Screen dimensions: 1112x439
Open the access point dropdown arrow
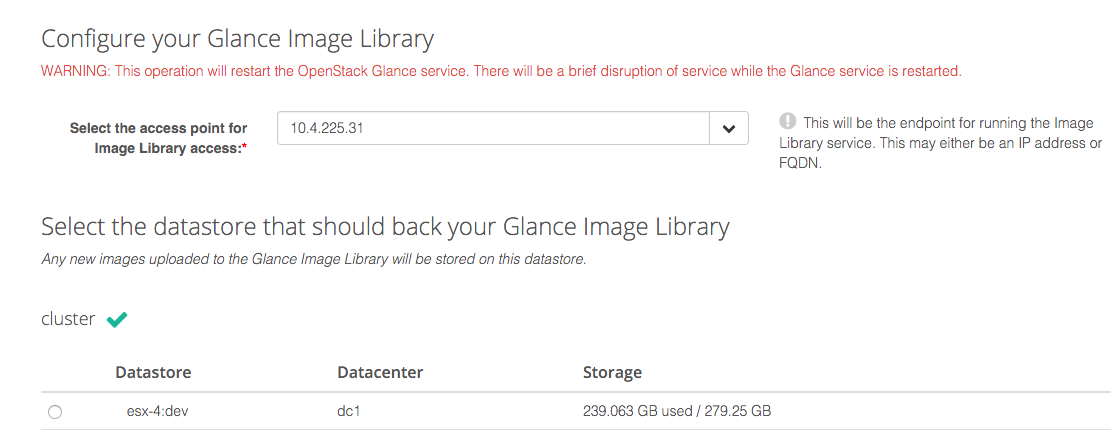point(728,128)
